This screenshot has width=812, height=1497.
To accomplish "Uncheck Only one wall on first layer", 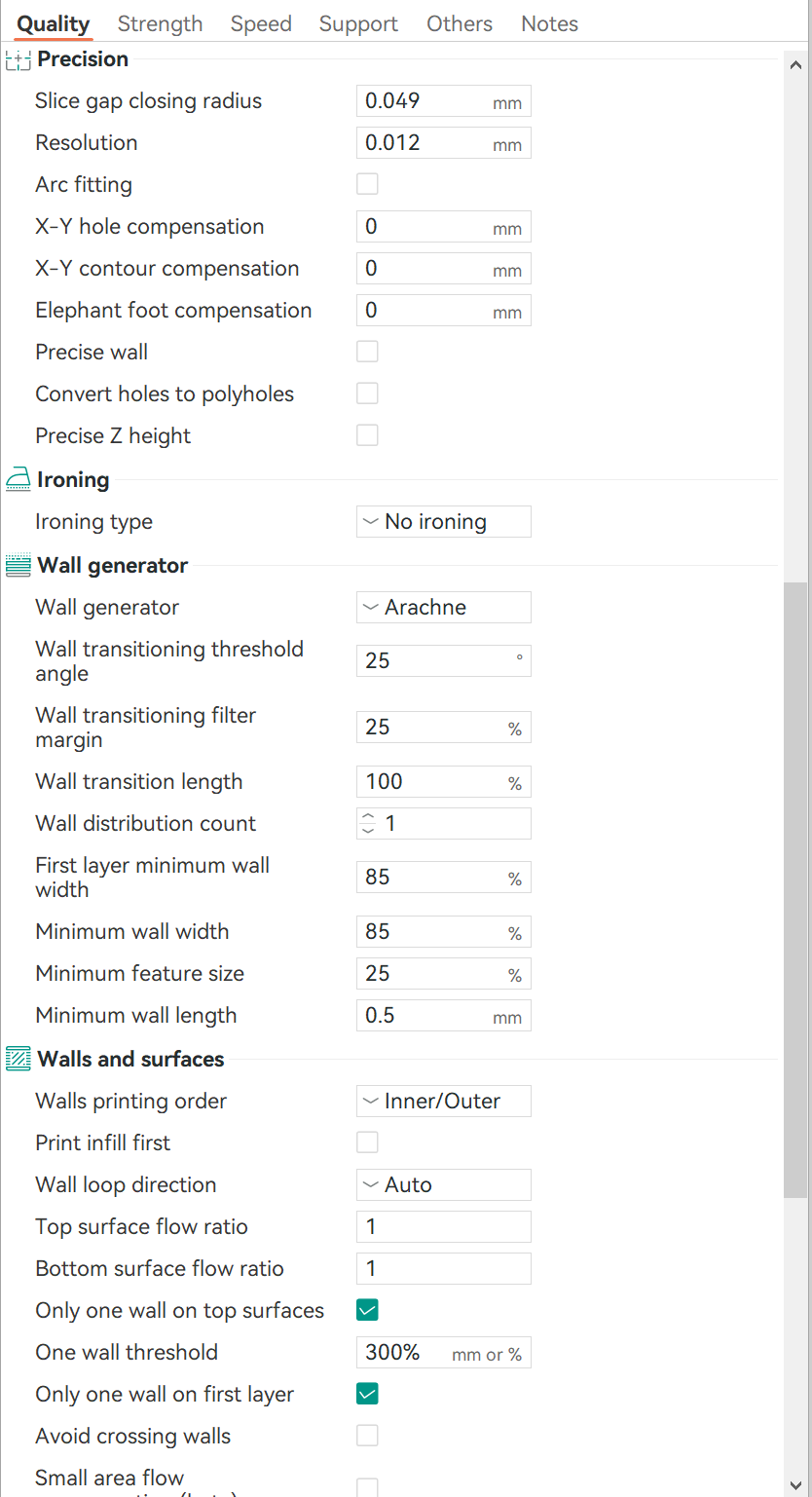I will (367, 1394).
